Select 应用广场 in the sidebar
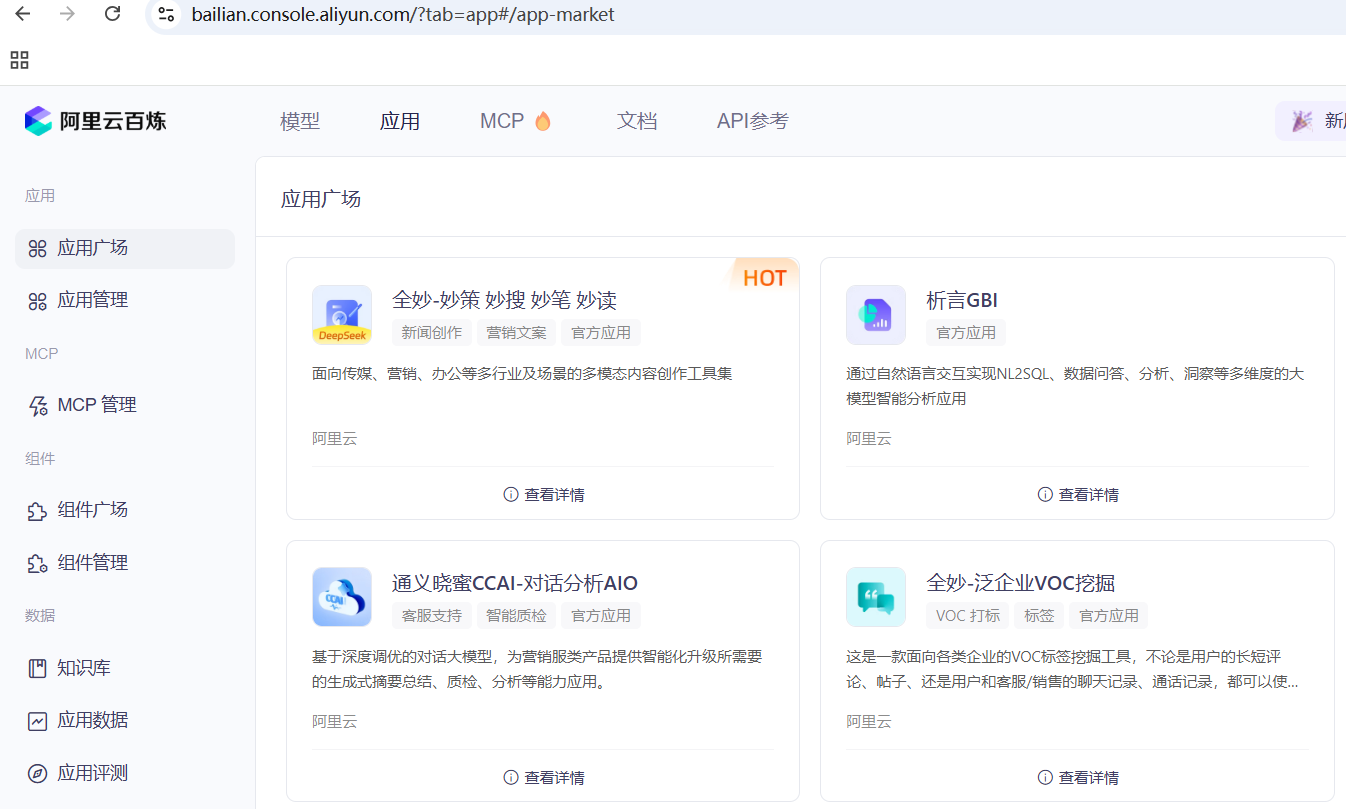1346x809 pixels. [x=125, y=249]
